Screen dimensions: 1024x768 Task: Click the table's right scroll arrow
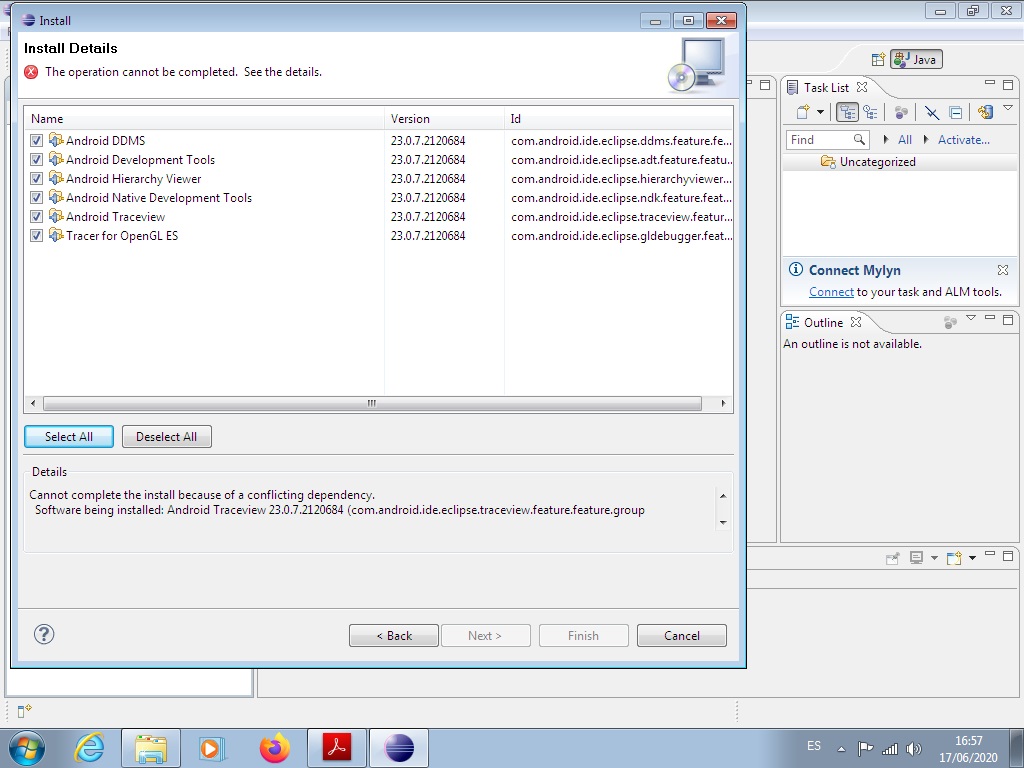coord(723,404)
